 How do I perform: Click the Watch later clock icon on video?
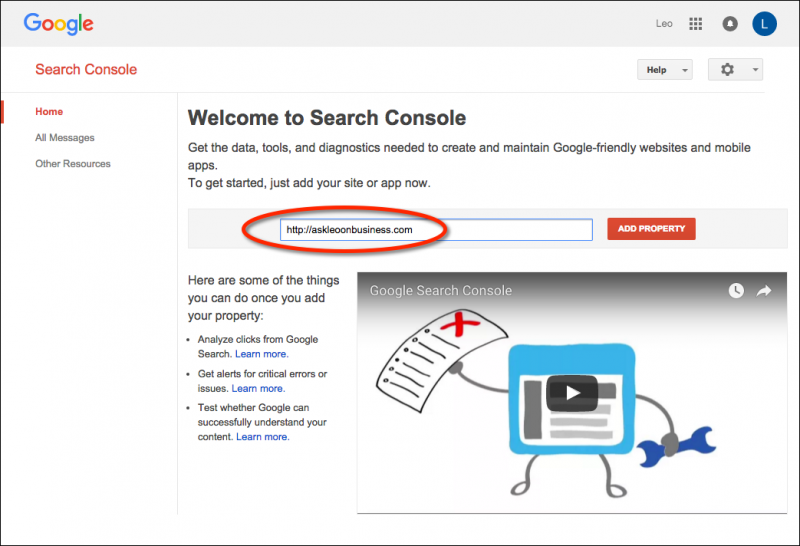tap(736, 290)
